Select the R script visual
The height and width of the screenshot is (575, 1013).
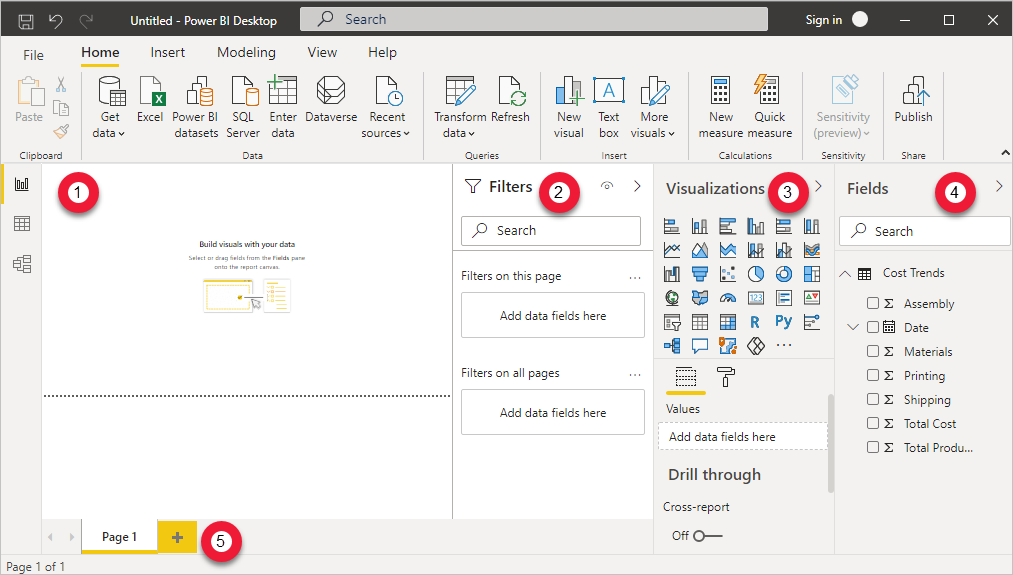[755, 322]
